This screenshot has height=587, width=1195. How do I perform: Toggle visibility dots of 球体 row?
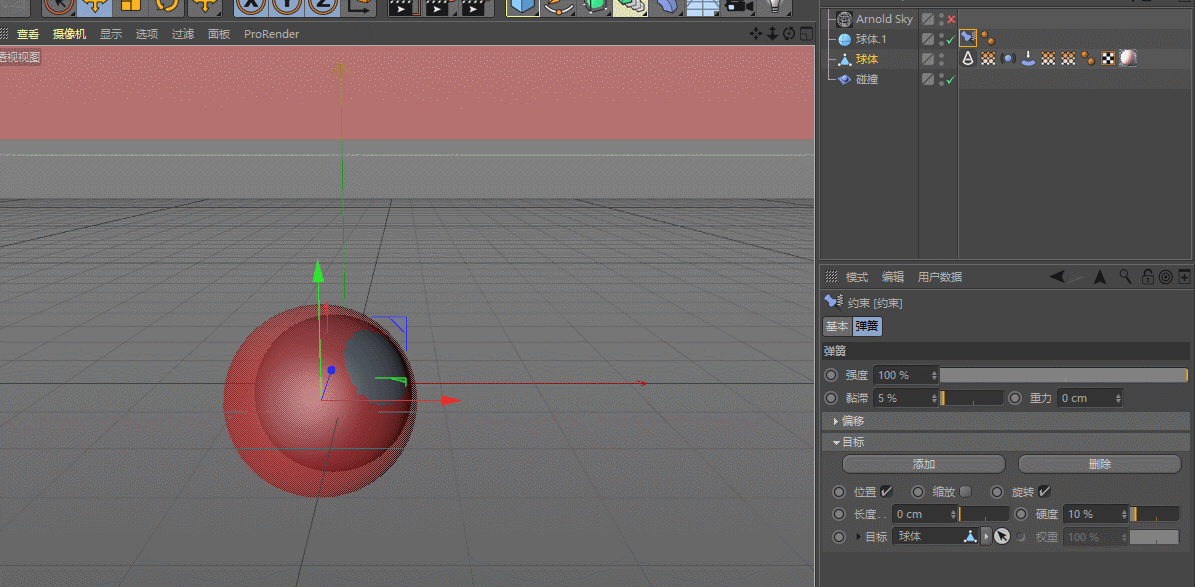pos(942,59)
